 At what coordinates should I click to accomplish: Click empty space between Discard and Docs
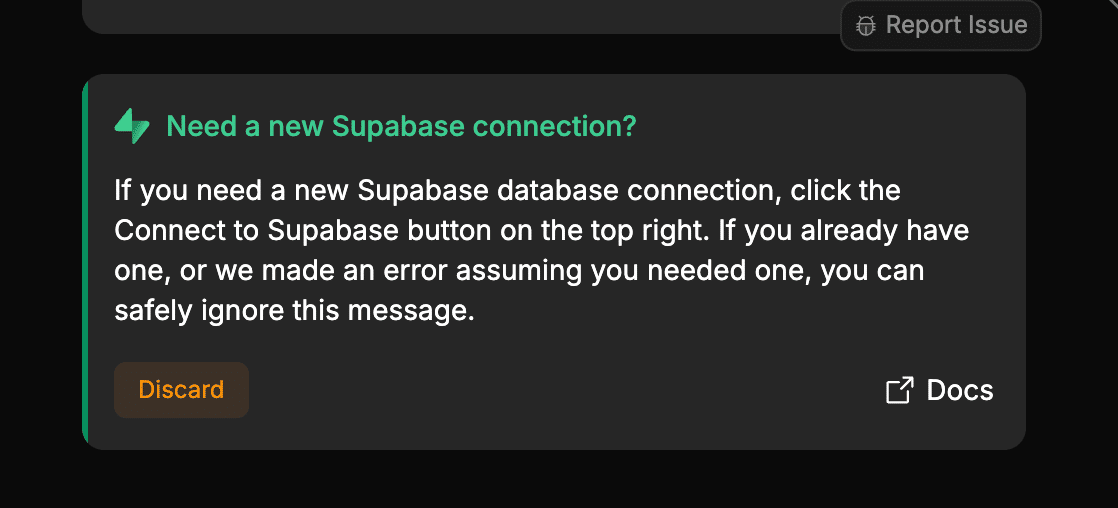[x=560, y=390]
